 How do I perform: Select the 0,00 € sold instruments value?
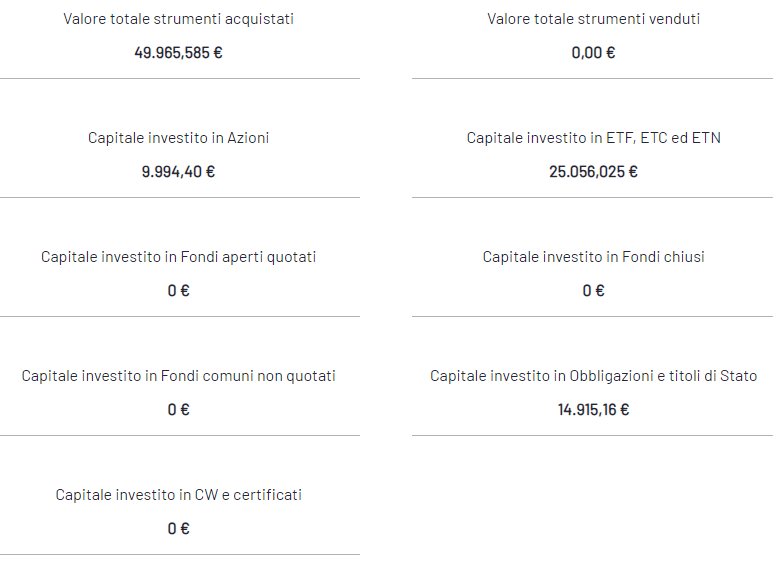tap(594, 53)
